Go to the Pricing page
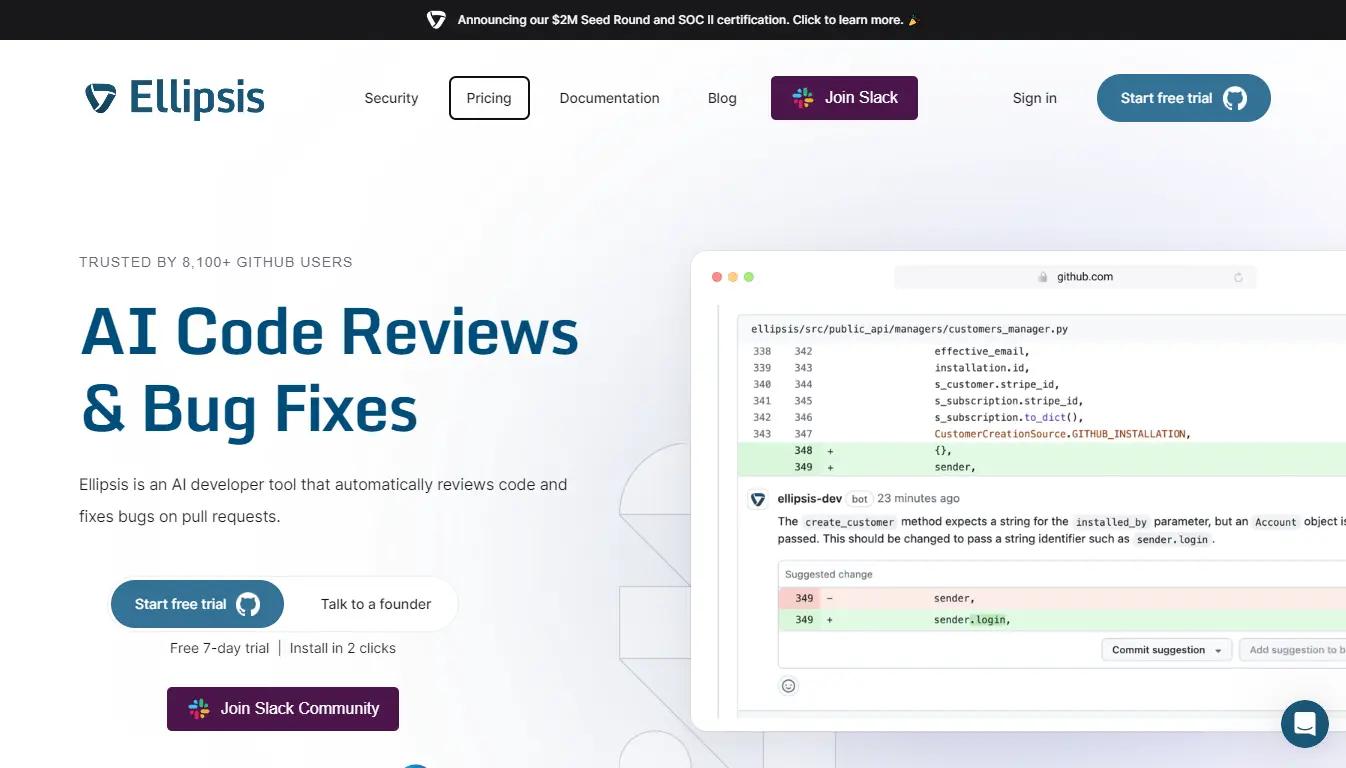 coord(489,98)
